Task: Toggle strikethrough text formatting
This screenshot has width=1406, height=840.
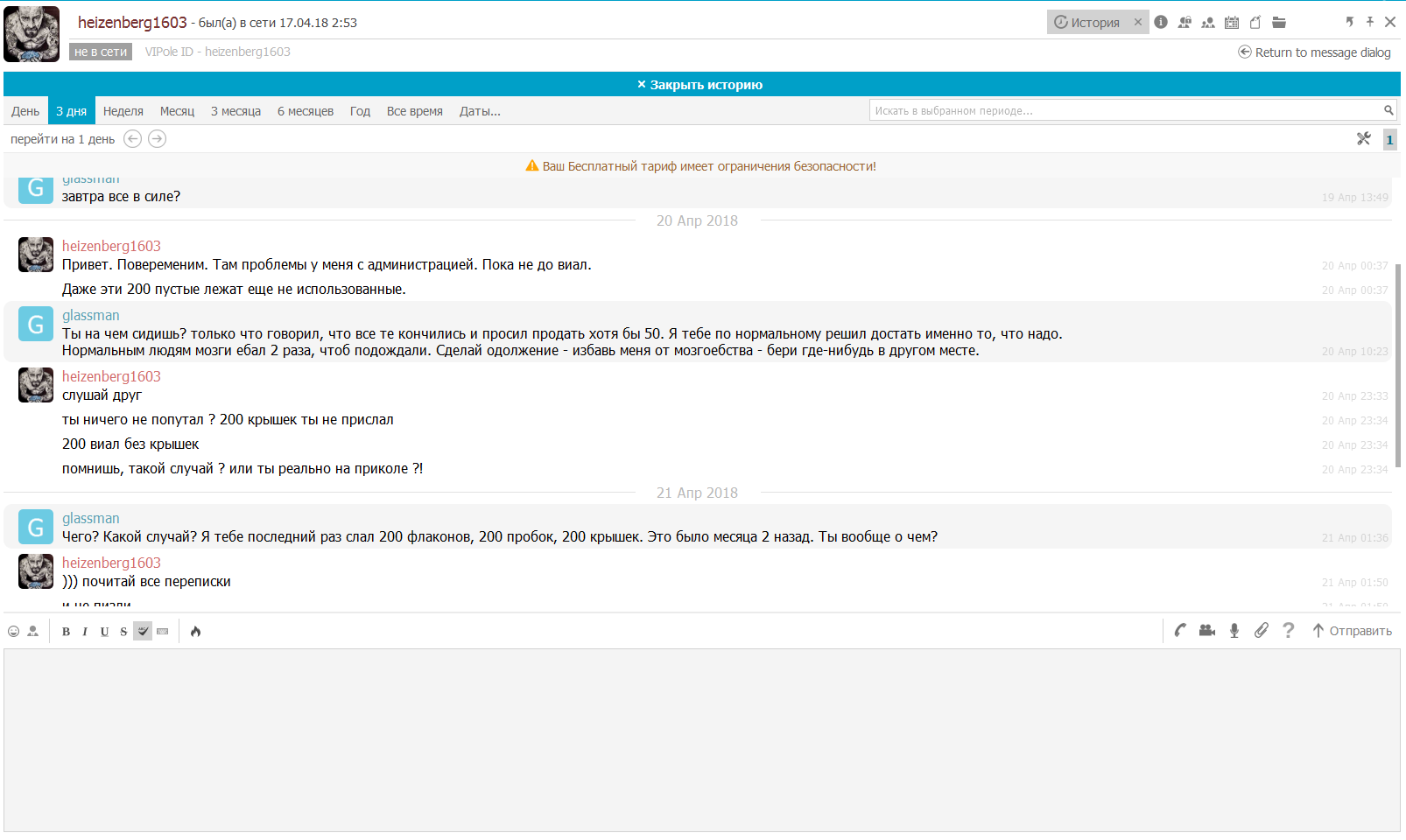Action: [123, 632]
